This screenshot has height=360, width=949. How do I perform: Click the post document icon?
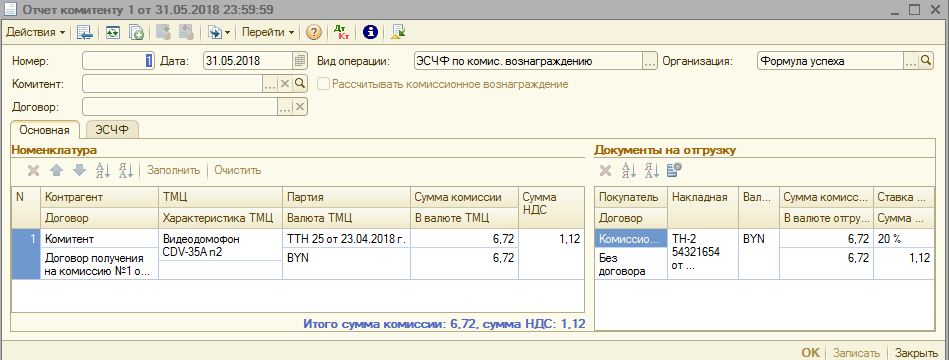click(x=162, y=33)
